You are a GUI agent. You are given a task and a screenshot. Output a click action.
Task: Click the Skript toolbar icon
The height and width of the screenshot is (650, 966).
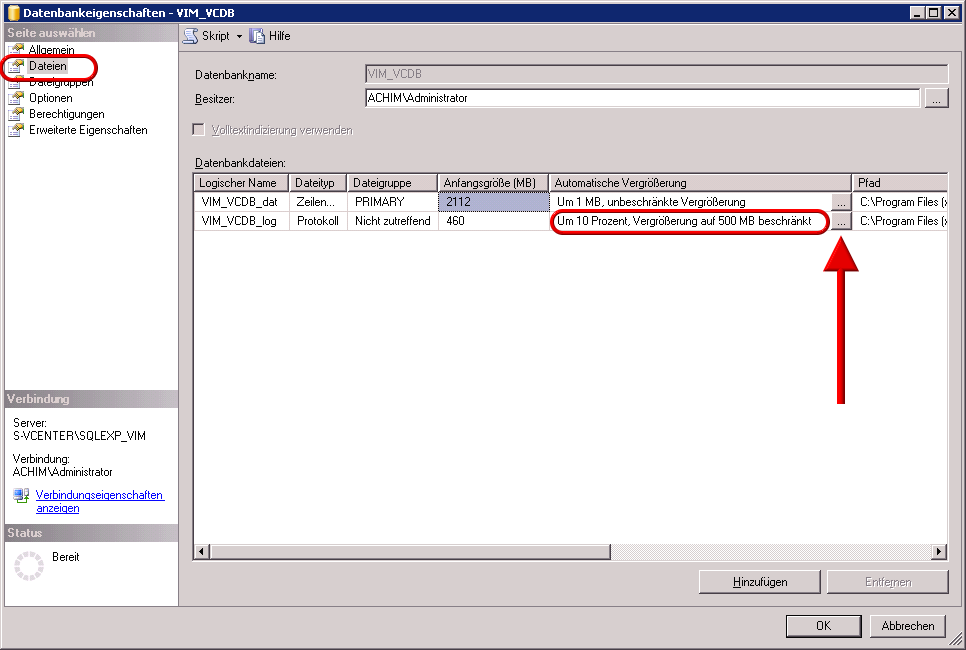pos(191,35)
